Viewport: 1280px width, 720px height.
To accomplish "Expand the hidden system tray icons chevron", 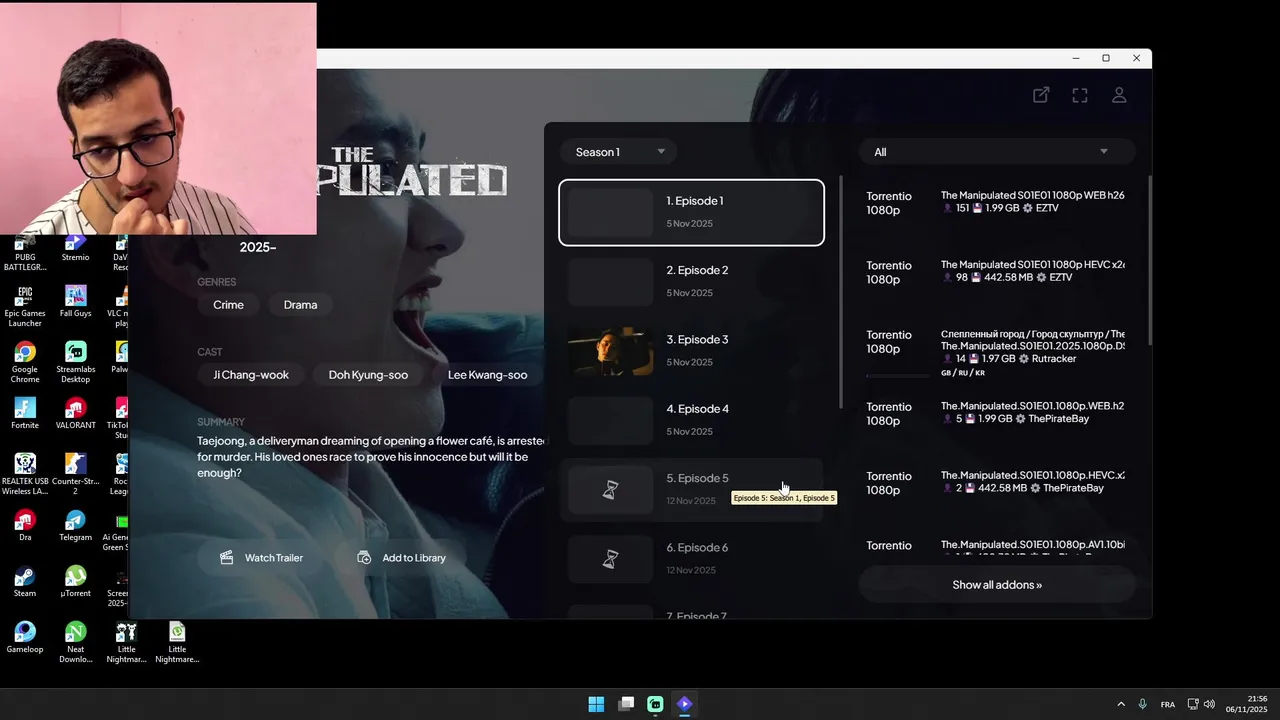I will tap(1121, 704).
